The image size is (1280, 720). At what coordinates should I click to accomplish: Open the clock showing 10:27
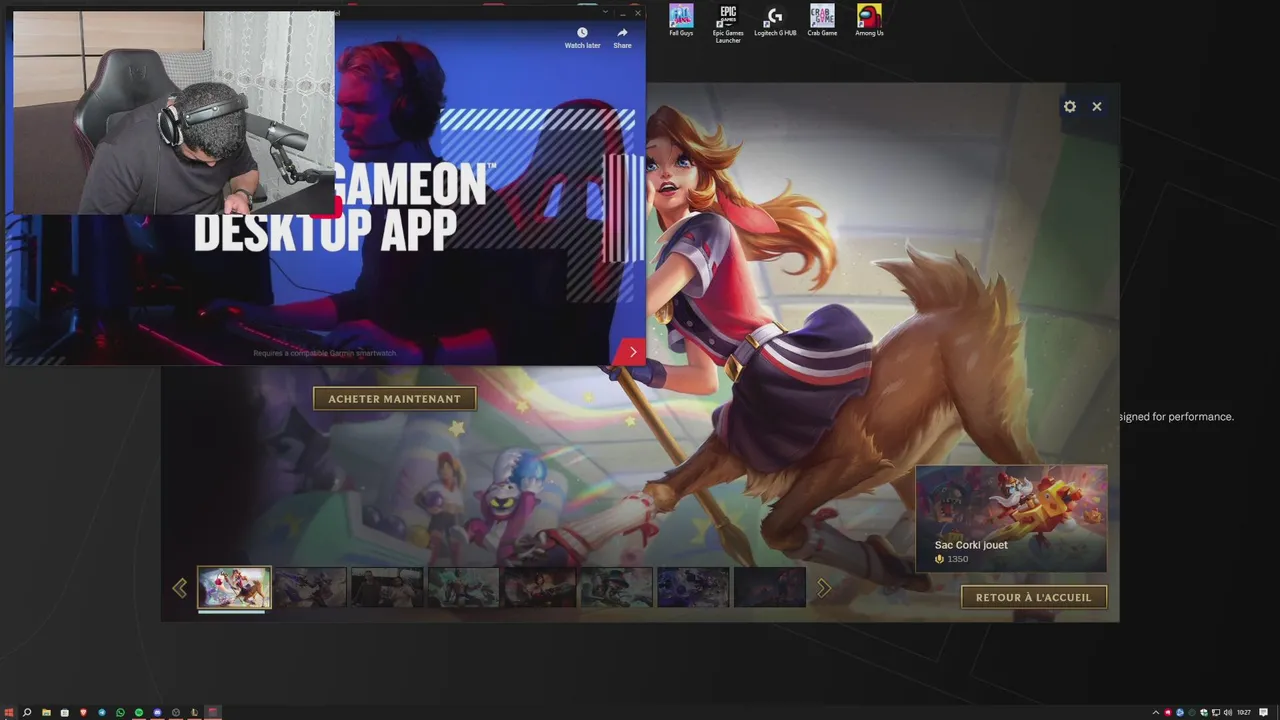1244,712
